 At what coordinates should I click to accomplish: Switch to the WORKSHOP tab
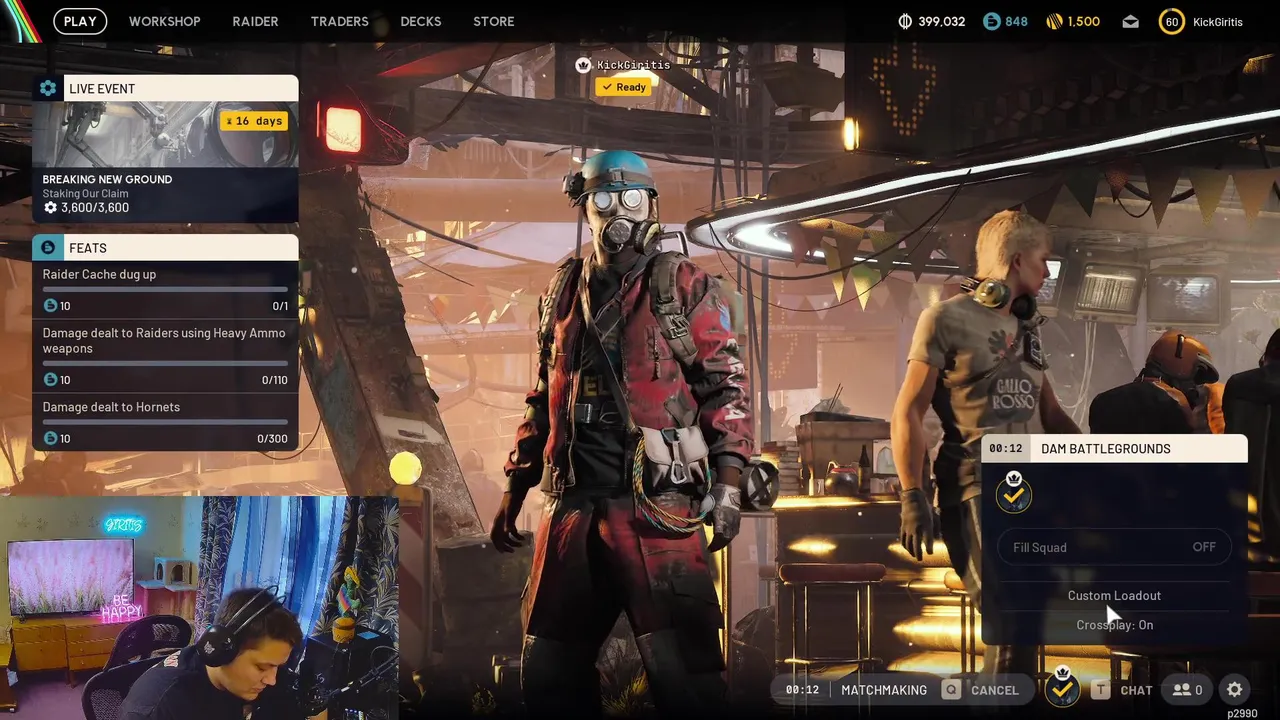coord(164,21)
